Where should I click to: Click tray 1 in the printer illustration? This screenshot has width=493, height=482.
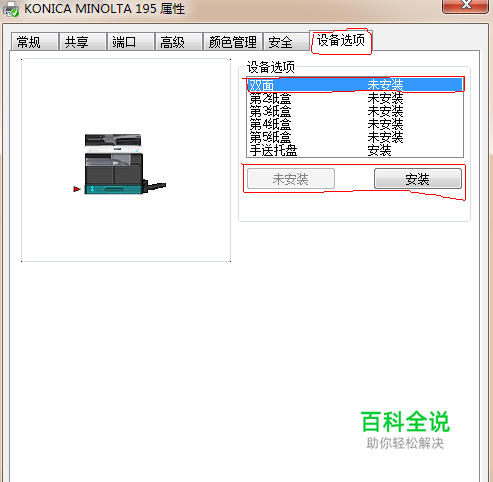[x=113, y=189]
